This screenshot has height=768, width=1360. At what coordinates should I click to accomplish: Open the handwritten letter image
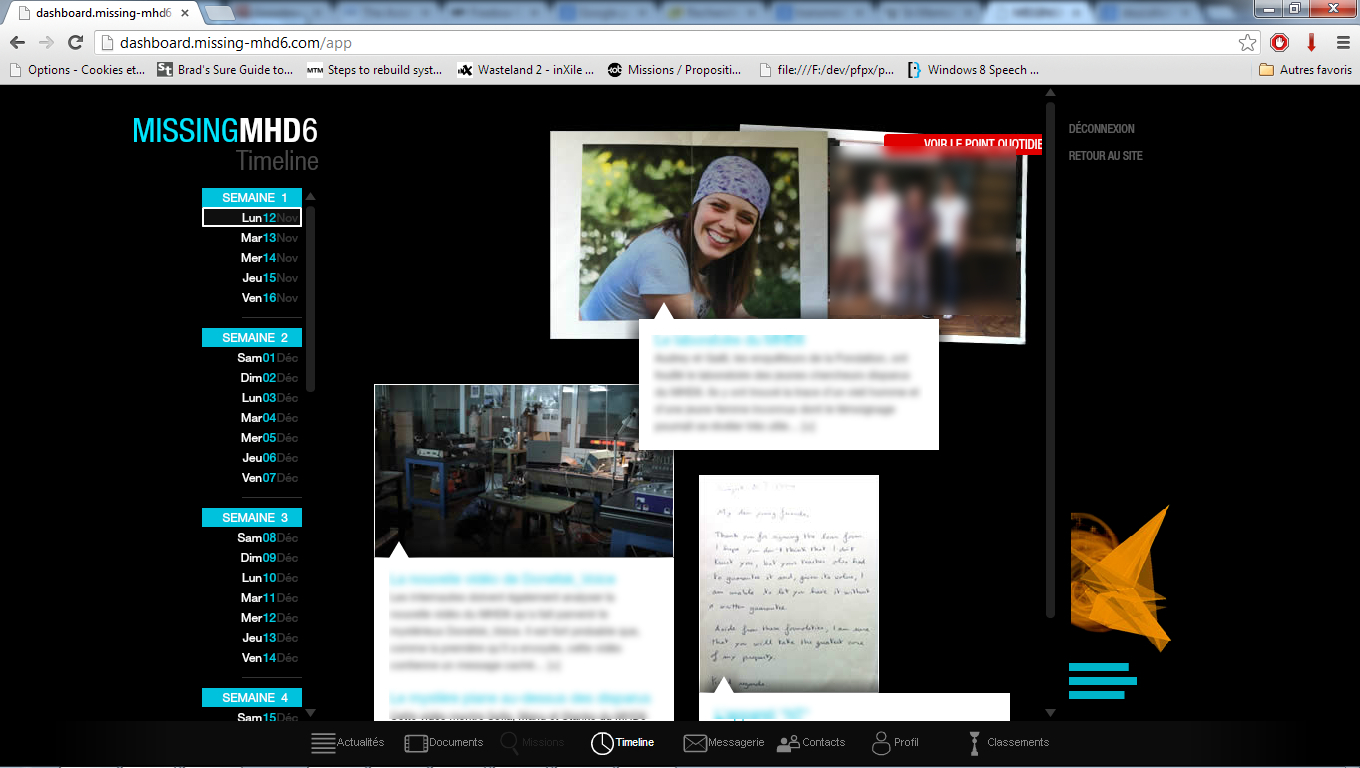coord(789,584)
